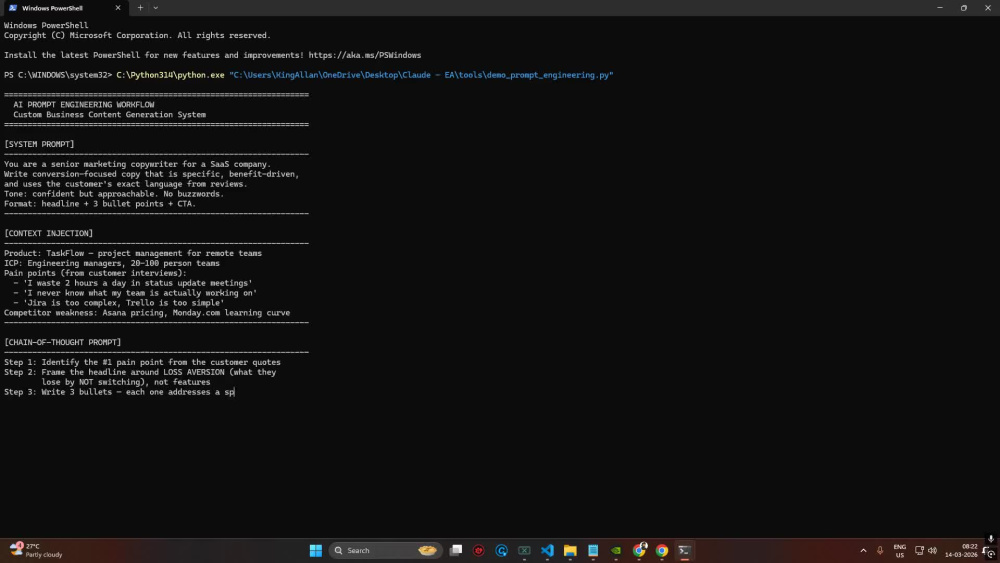
Task: Click the [CHAIN-OF-THOUGHT PROMPT] heading
Action: (62, 342)
